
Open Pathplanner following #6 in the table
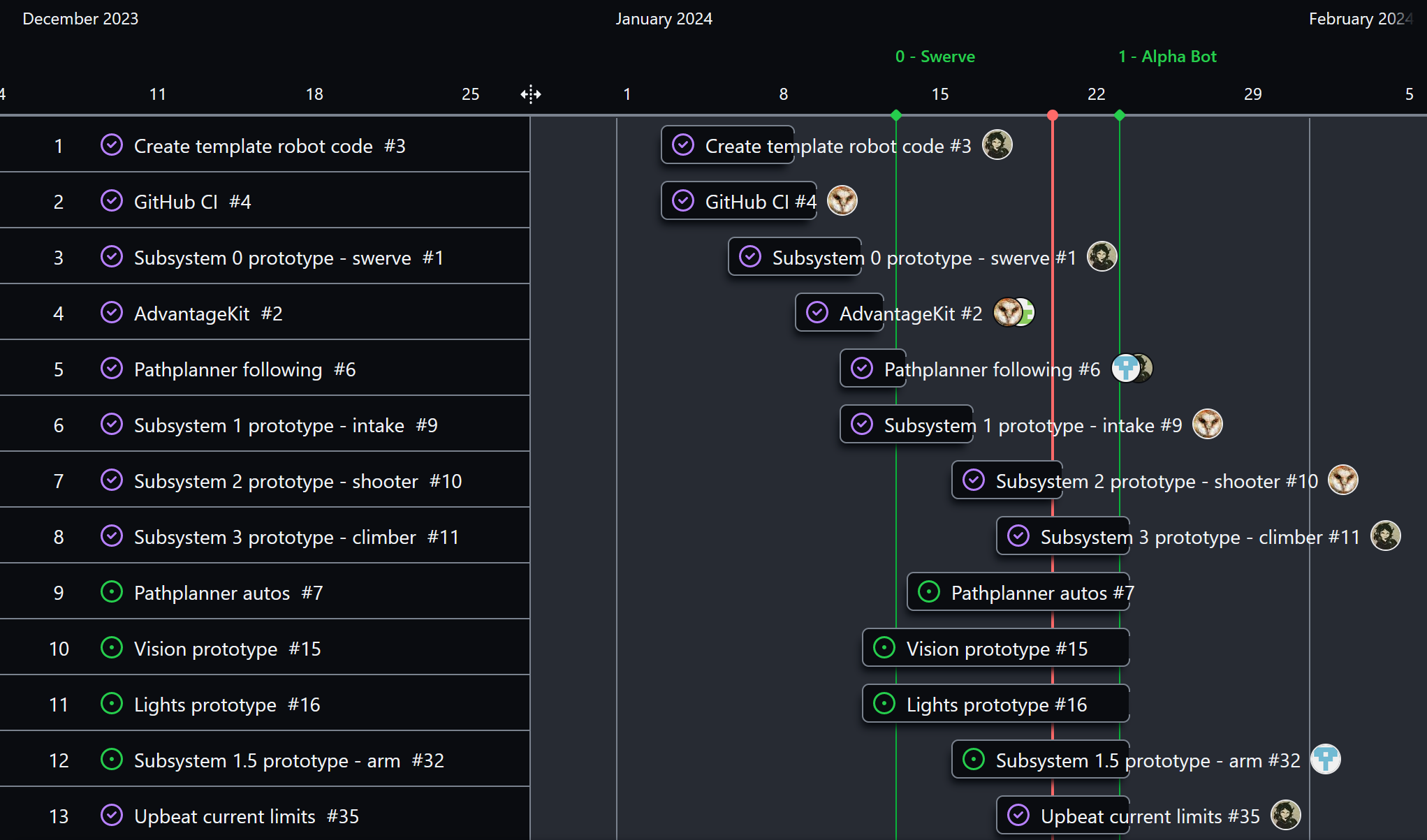tap(244, 369)
